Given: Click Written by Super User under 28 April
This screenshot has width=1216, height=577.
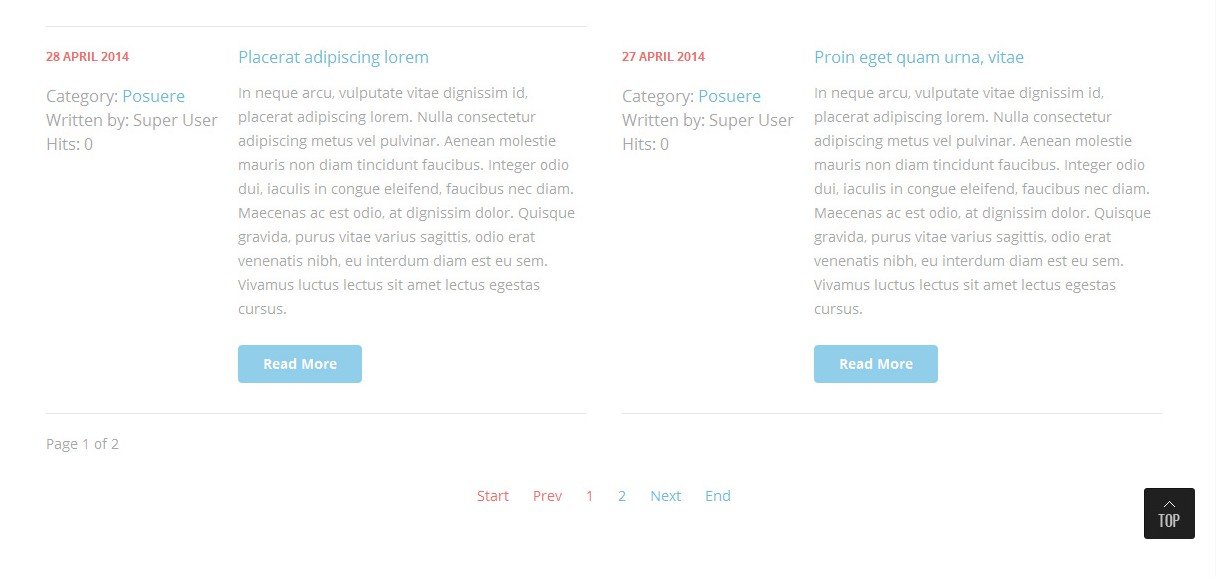Looking at the screenshot, I should pyautogui.click(x=131, y=120).
